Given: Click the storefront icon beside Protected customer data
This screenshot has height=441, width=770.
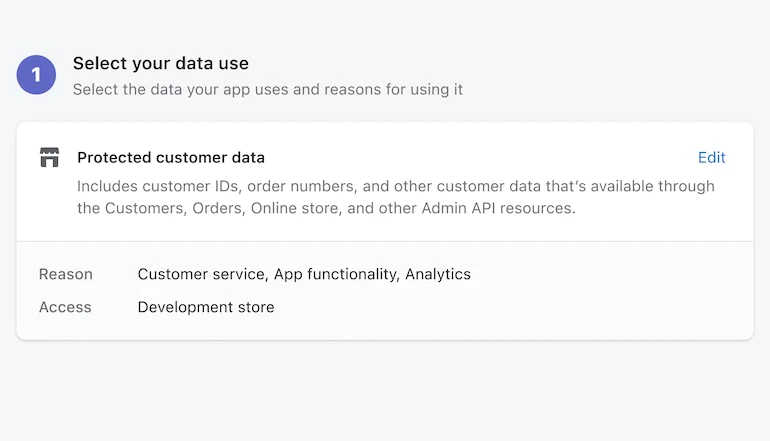Looking at the screenshot, I should (49, 157).
